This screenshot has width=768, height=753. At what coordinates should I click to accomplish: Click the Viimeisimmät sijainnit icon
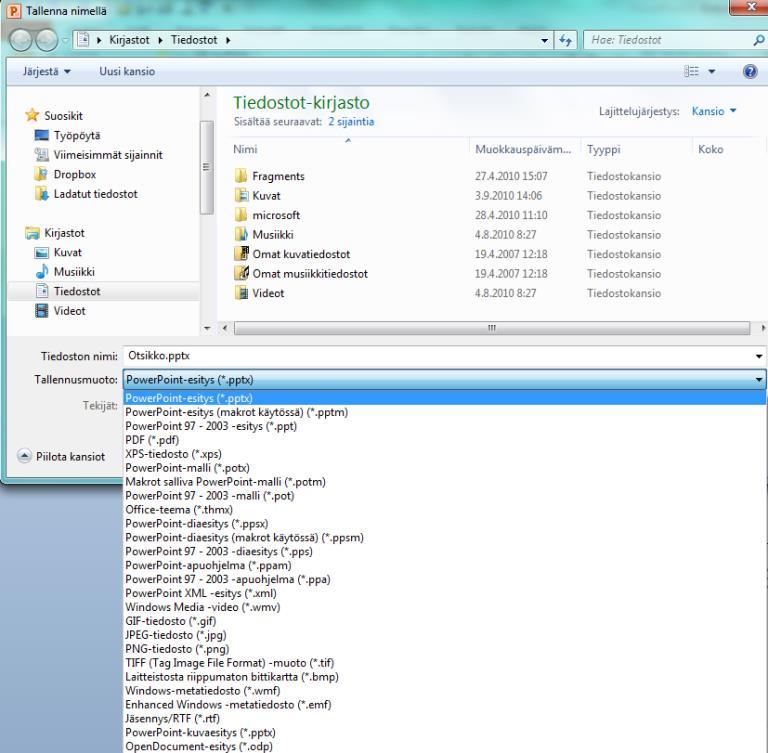42,155
